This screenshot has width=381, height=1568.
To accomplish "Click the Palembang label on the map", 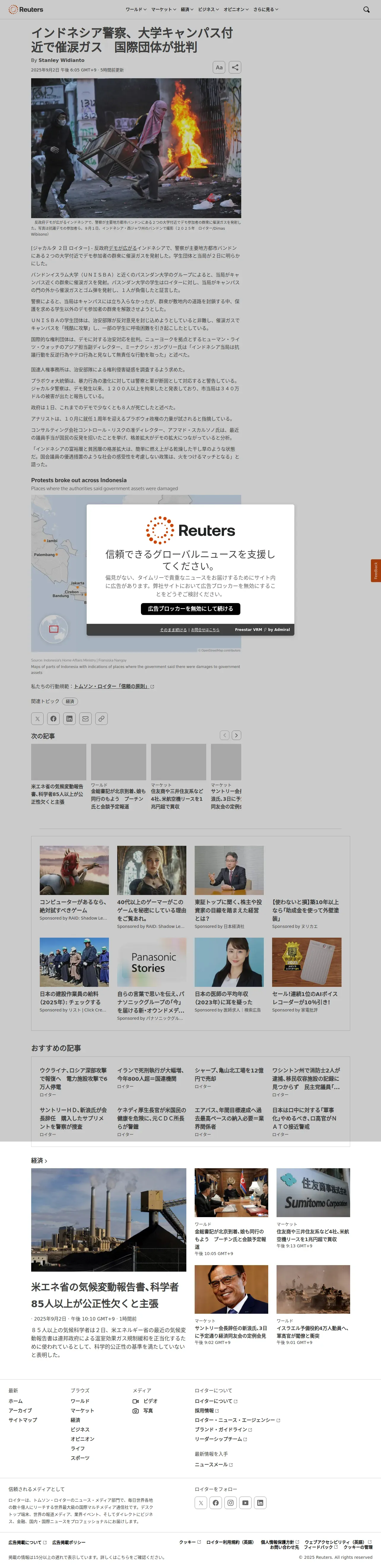I will [45, 554].
